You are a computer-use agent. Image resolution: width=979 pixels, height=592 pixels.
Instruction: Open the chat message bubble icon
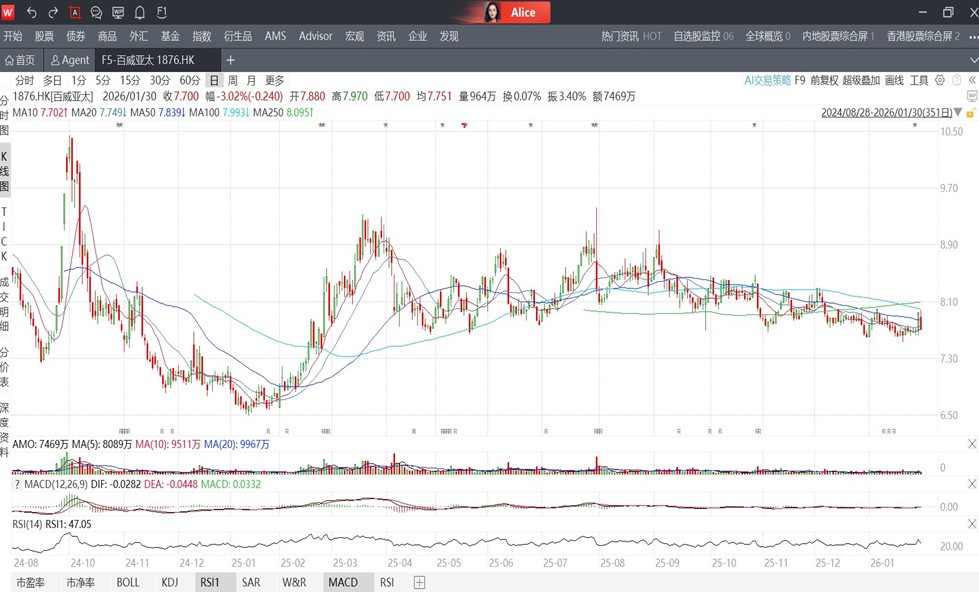[97, 12]
